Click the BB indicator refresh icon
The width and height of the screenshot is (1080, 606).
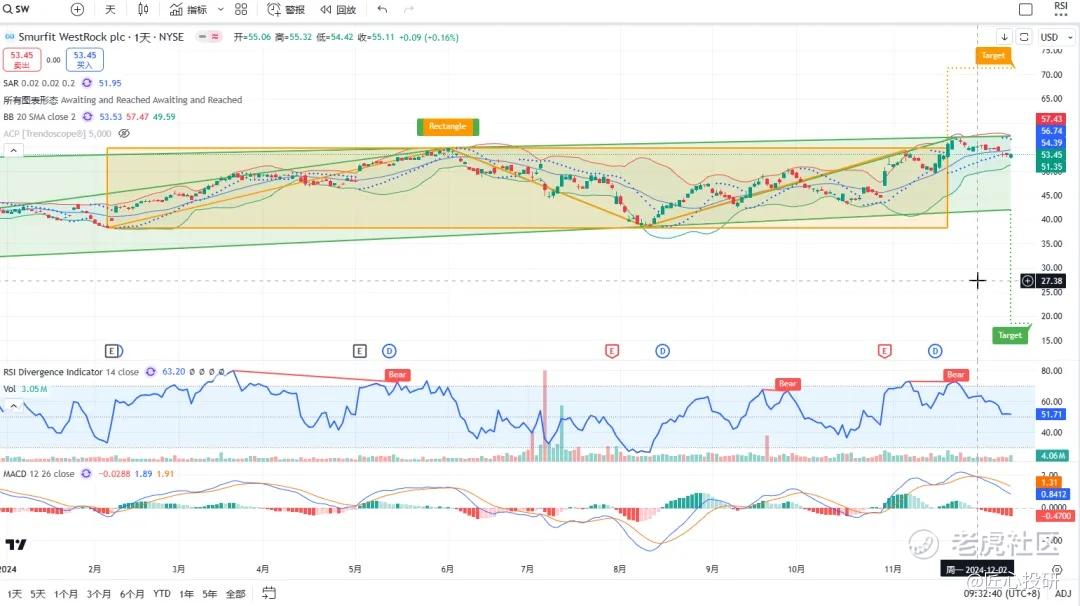(87, 116)
